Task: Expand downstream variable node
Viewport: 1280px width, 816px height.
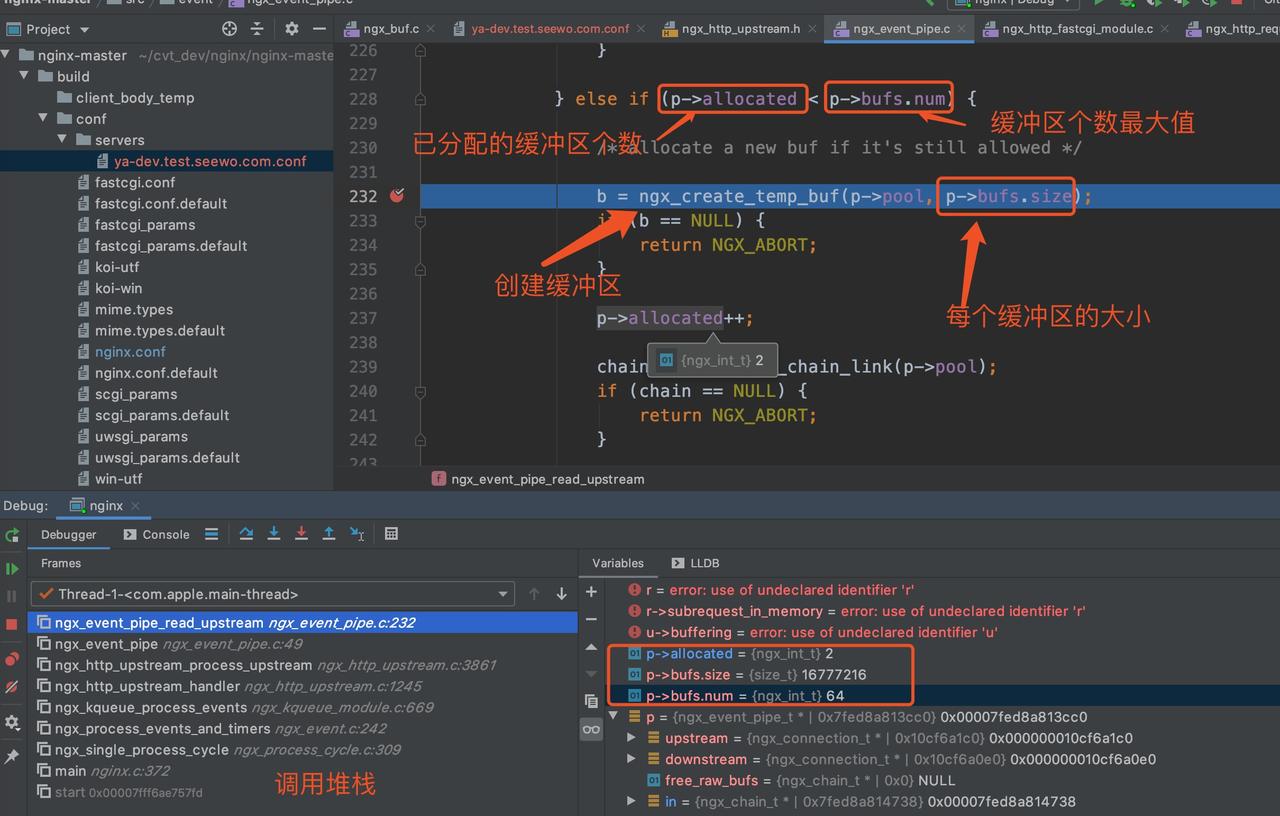Action: click(631, 759)
